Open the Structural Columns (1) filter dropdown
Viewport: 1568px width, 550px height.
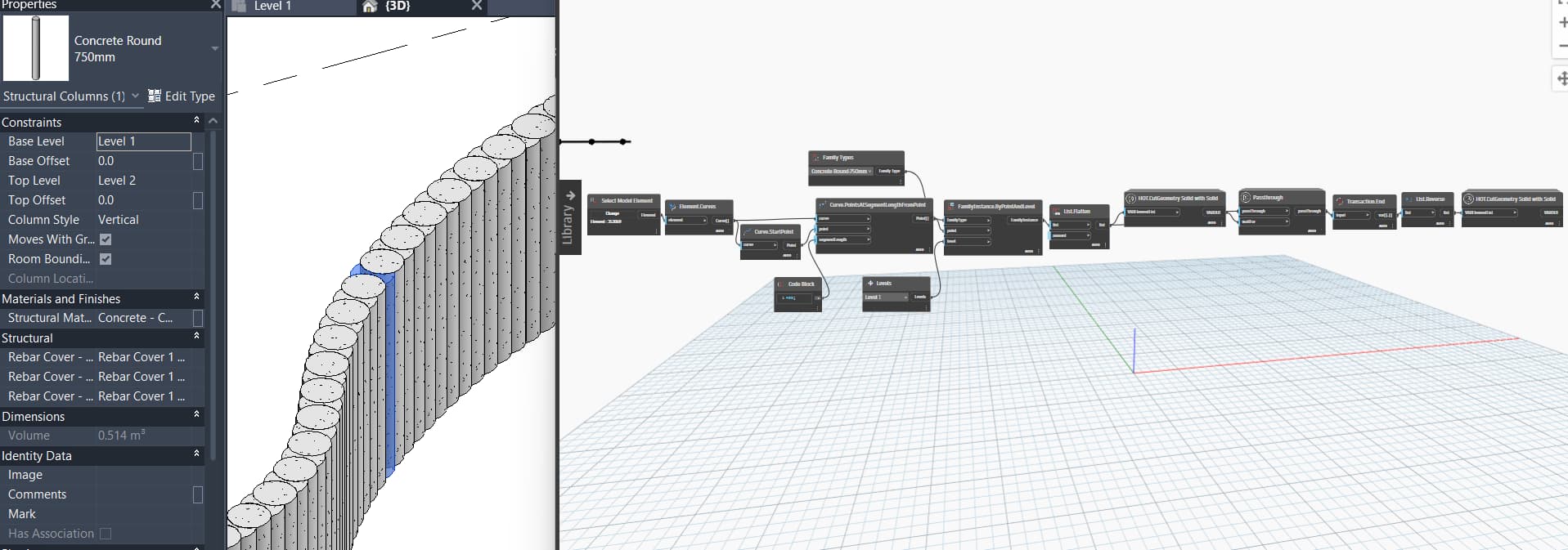pos(135,96)
